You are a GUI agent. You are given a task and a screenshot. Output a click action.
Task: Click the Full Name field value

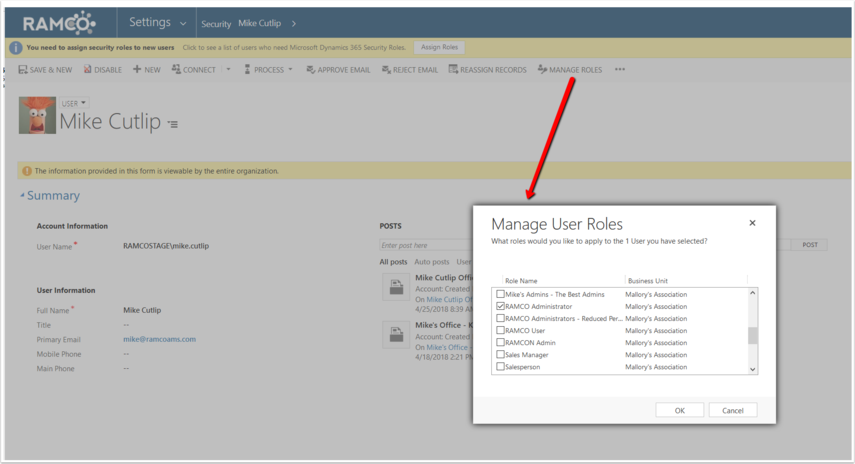click(142, 310)
